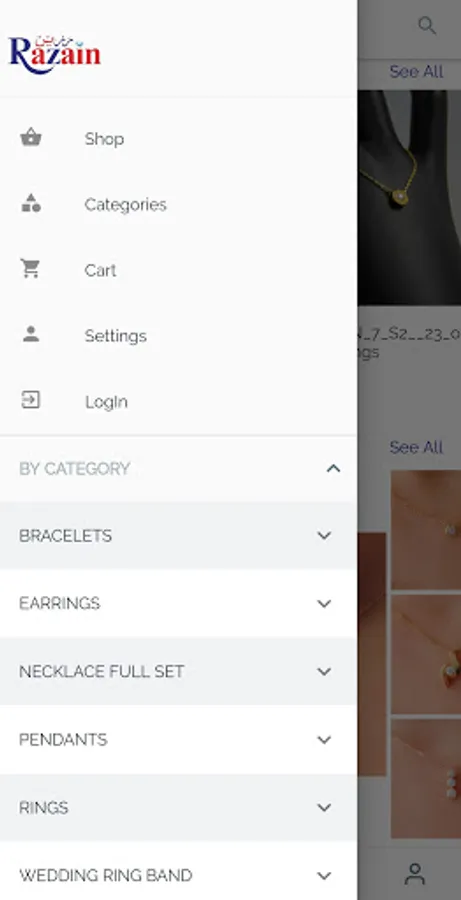
Task: Click the Login arrow icon
Action: (30, 399)
